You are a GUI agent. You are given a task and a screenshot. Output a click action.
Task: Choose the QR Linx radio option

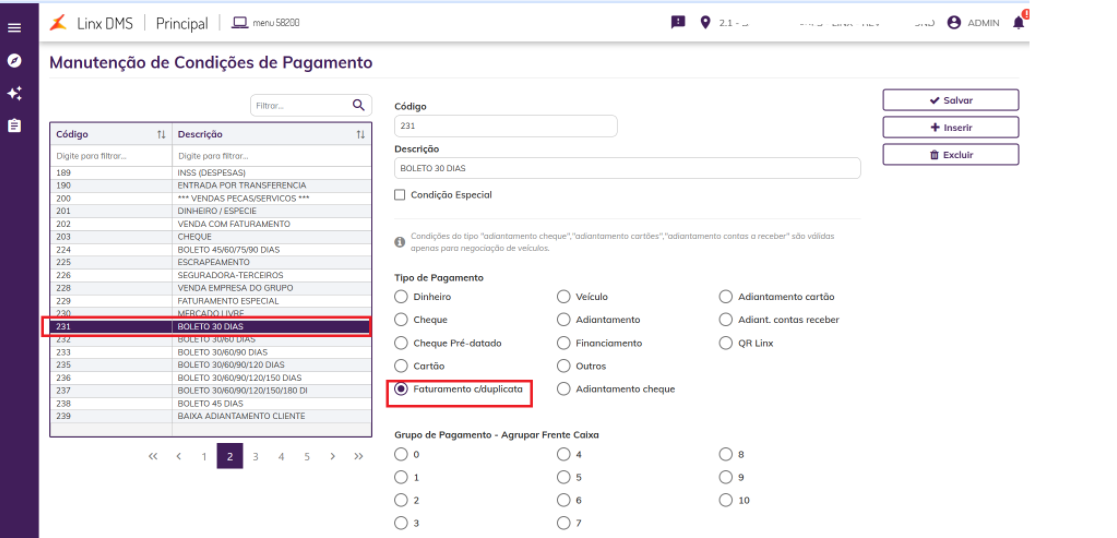tap(726, 343)
